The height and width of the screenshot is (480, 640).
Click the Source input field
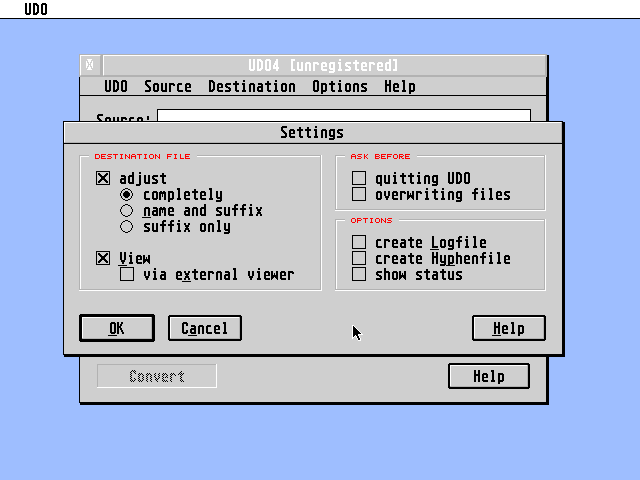(344, 115)
